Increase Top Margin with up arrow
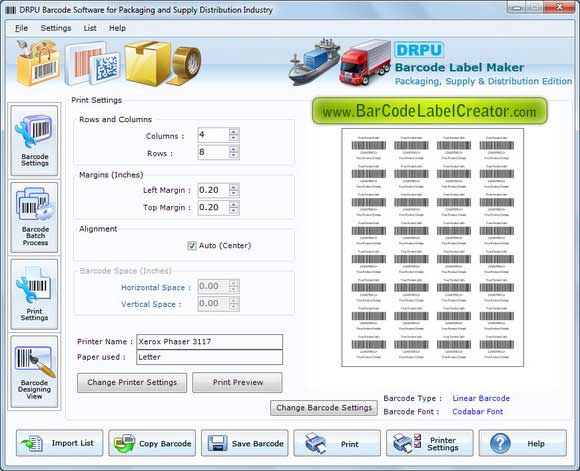Screen dimensions: 580x471 point(233,204)
